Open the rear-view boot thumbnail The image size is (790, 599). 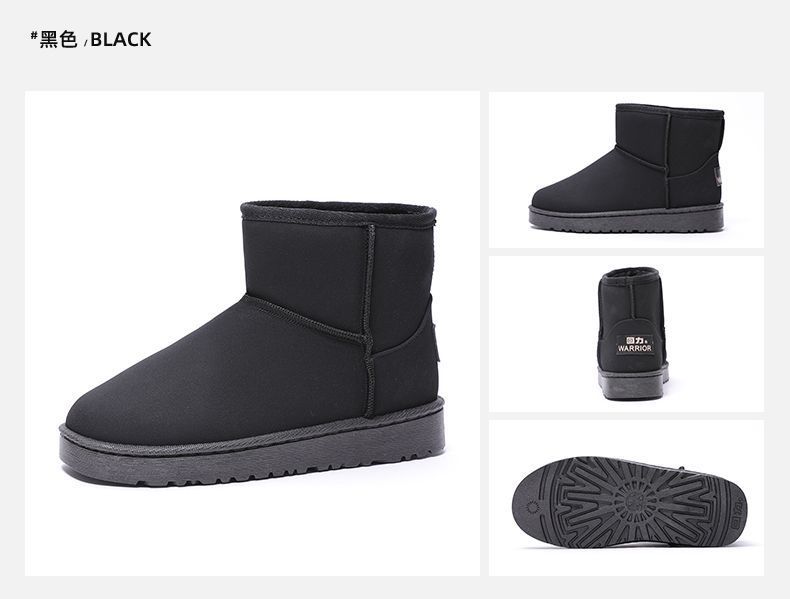point(626,334)
